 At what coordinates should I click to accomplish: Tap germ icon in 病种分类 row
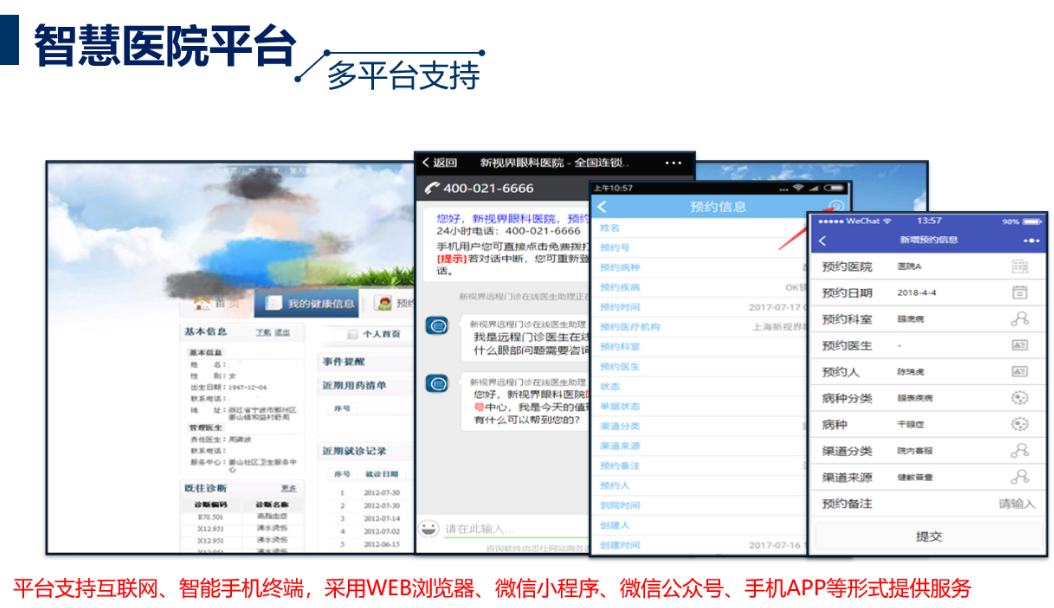point(1020,398)
